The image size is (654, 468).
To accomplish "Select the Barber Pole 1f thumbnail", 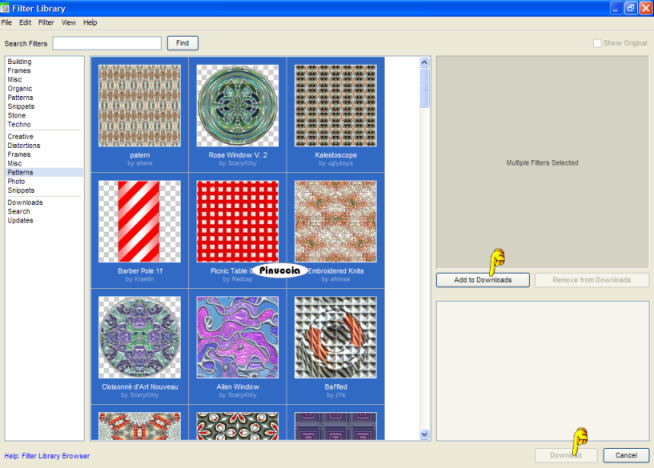I will click(x=139, y=221).
